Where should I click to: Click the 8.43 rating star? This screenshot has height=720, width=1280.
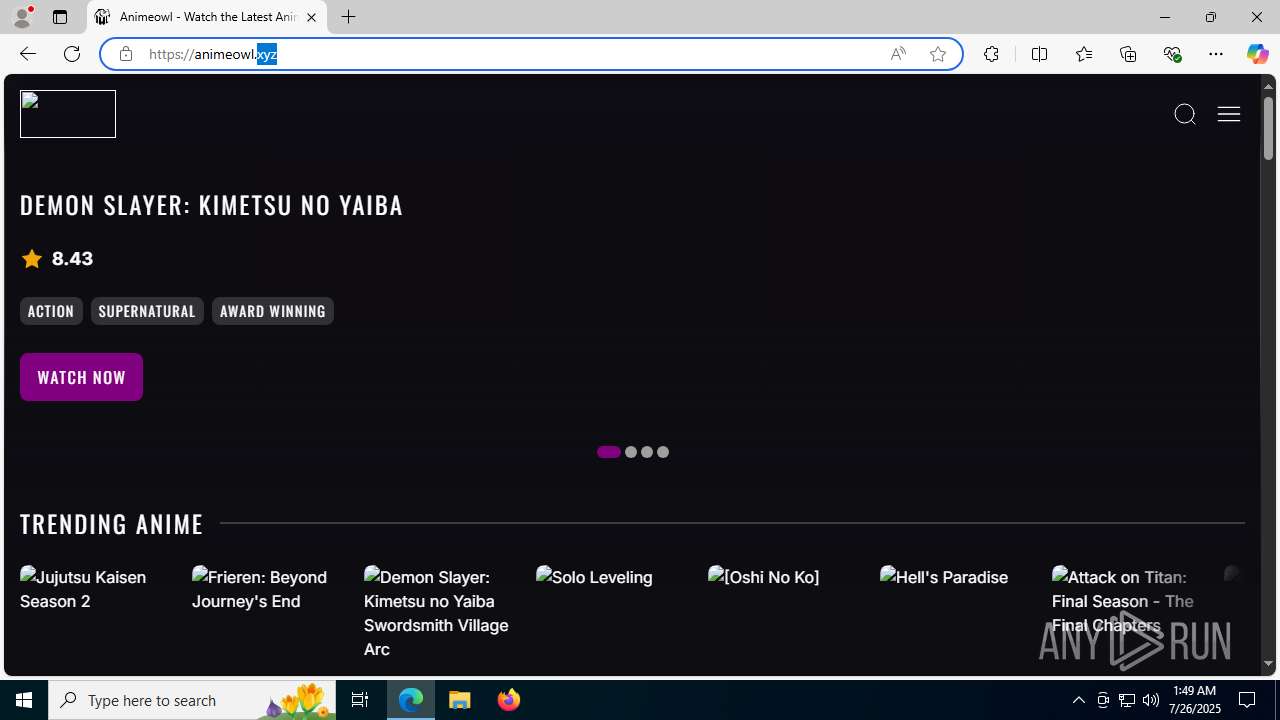[x=32, y=259]
